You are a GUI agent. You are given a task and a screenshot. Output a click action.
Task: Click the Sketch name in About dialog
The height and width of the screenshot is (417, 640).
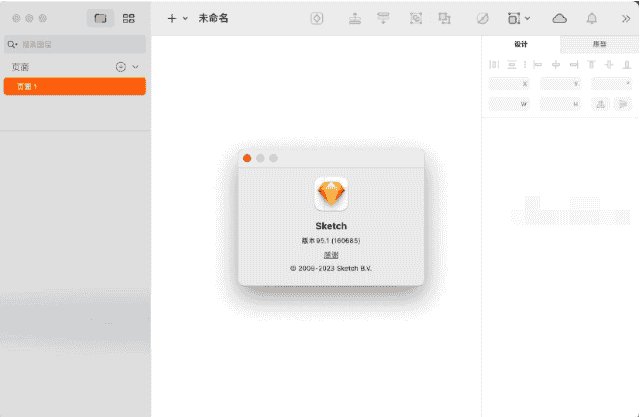331,226
